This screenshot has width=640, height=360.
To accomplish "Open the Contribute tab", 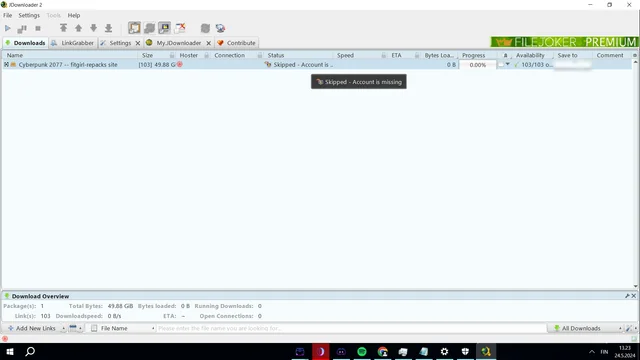I will (x=236, y=43).
